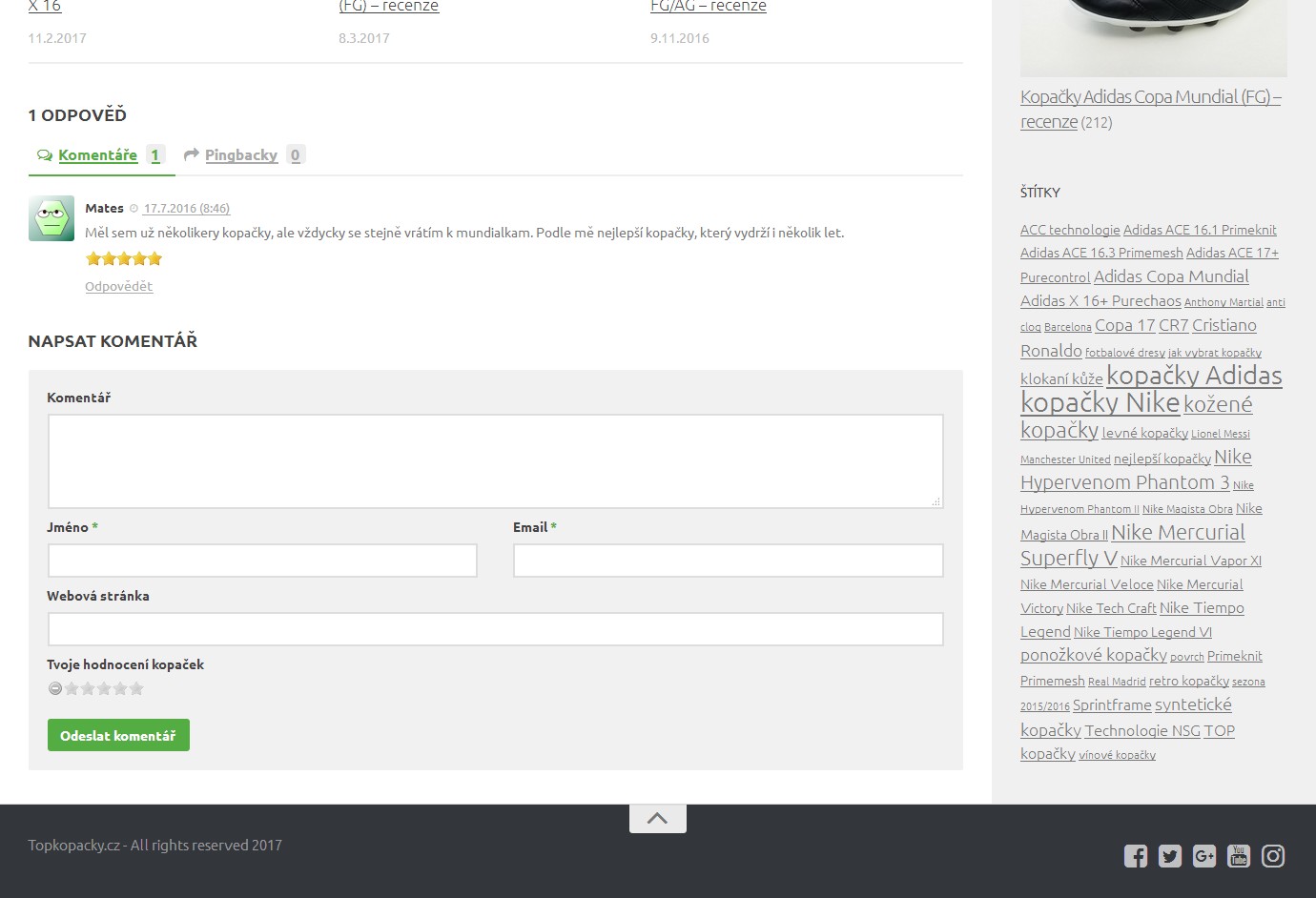Click the 11.2.2017 post date
Screen dimensions: 1316x898
(57, 38)
